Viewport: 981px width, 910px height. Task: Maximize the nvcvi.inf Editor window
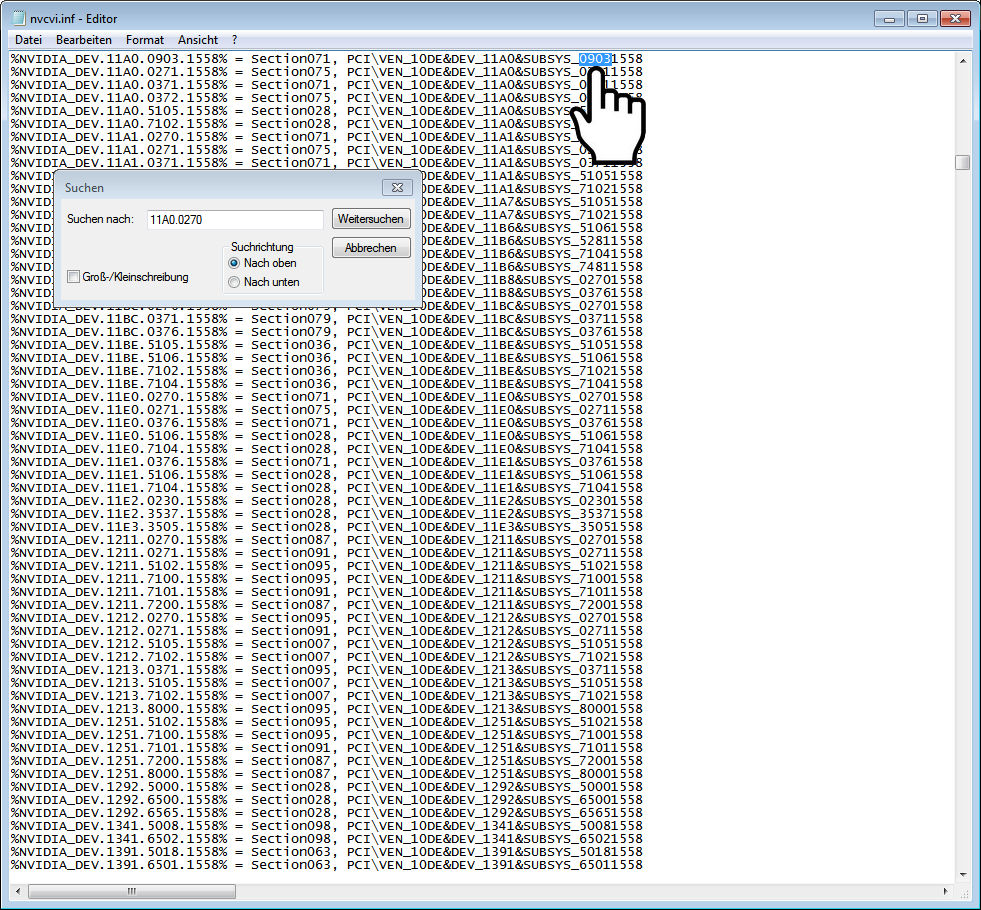922,19
